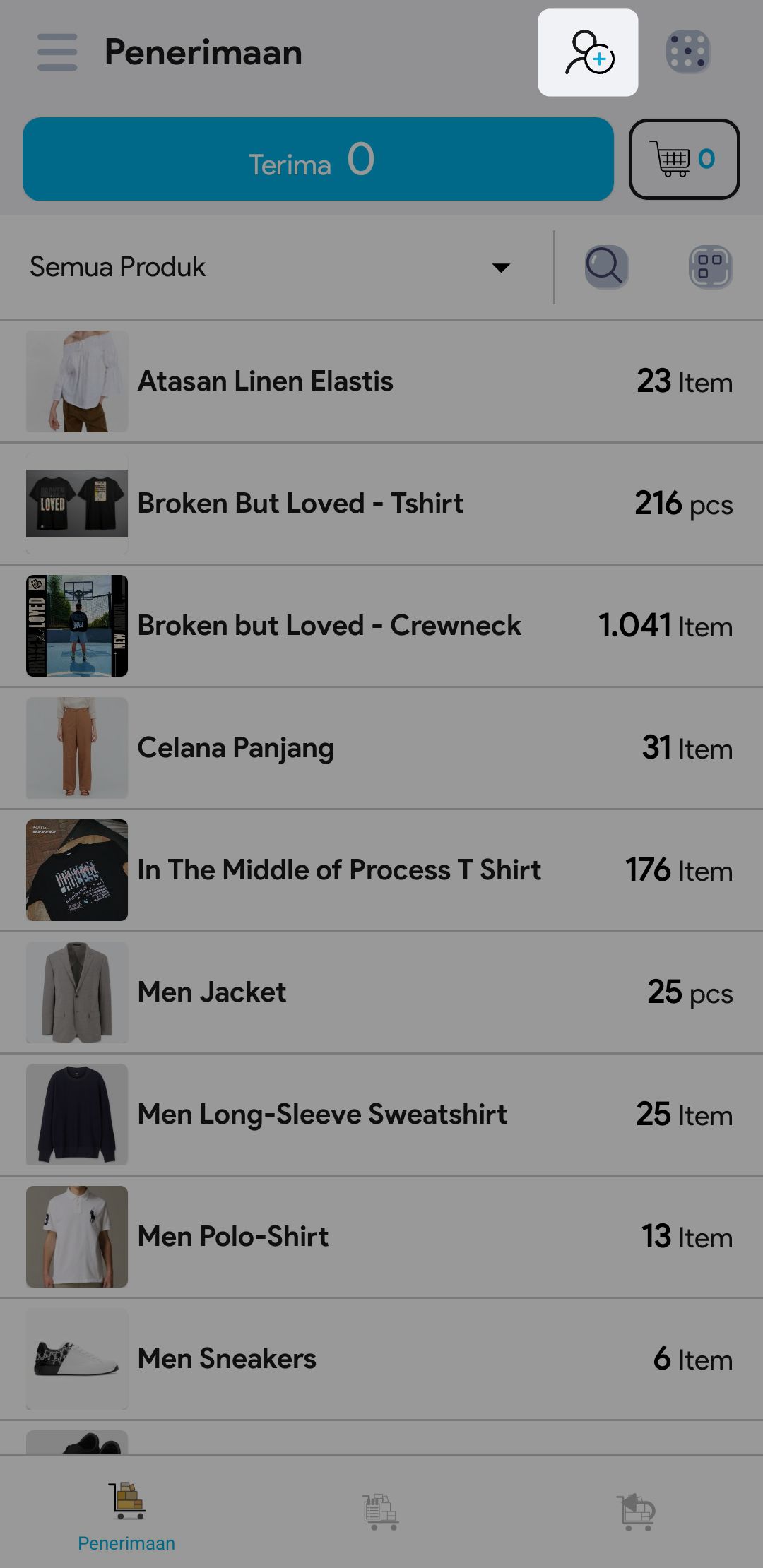Open the shopping cart with 0 items

click(684, 160)
